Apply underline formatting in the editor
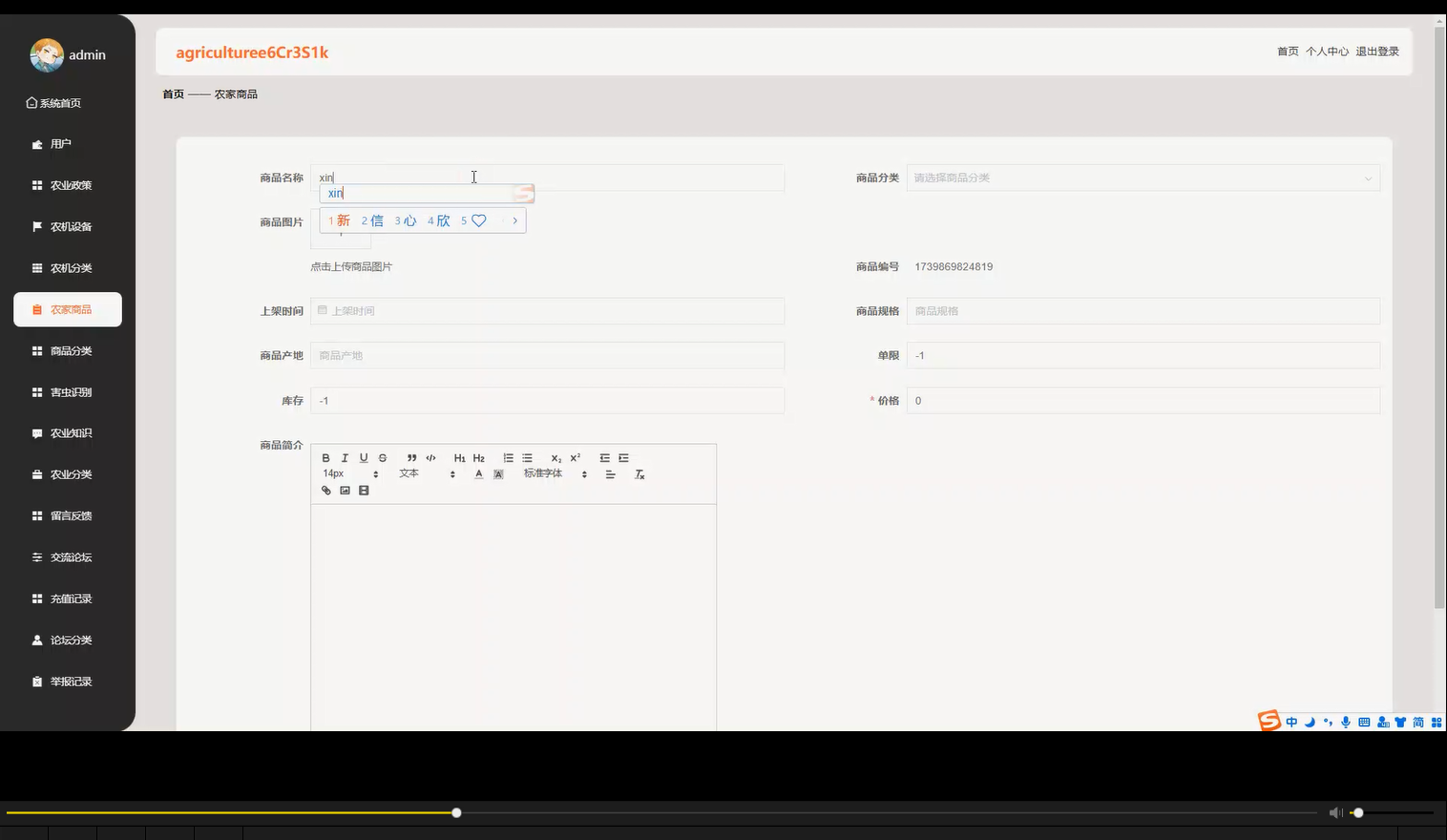 click(364, 458)
